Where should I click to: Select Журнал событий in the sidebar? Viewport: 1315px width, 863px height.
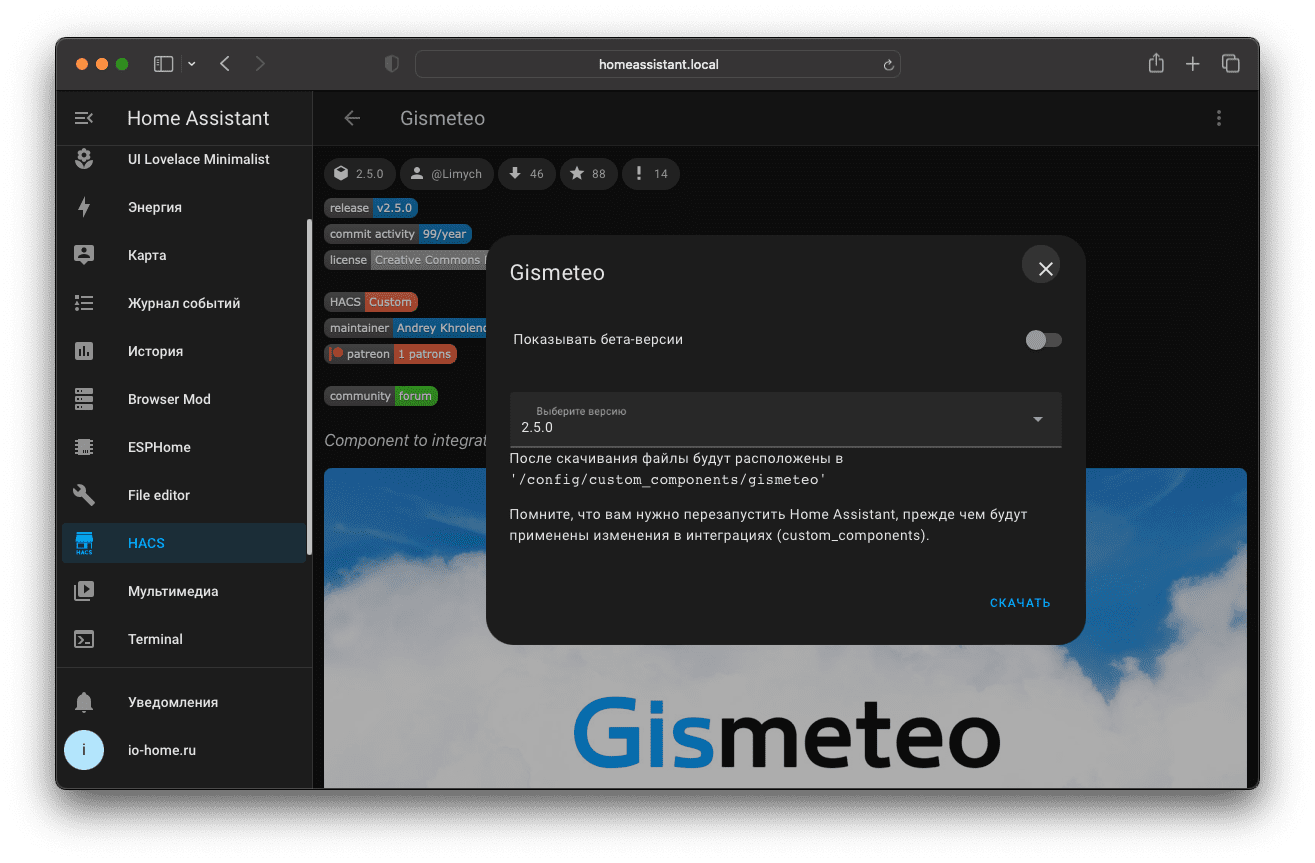pyautogui.click(x=184, y=303)
